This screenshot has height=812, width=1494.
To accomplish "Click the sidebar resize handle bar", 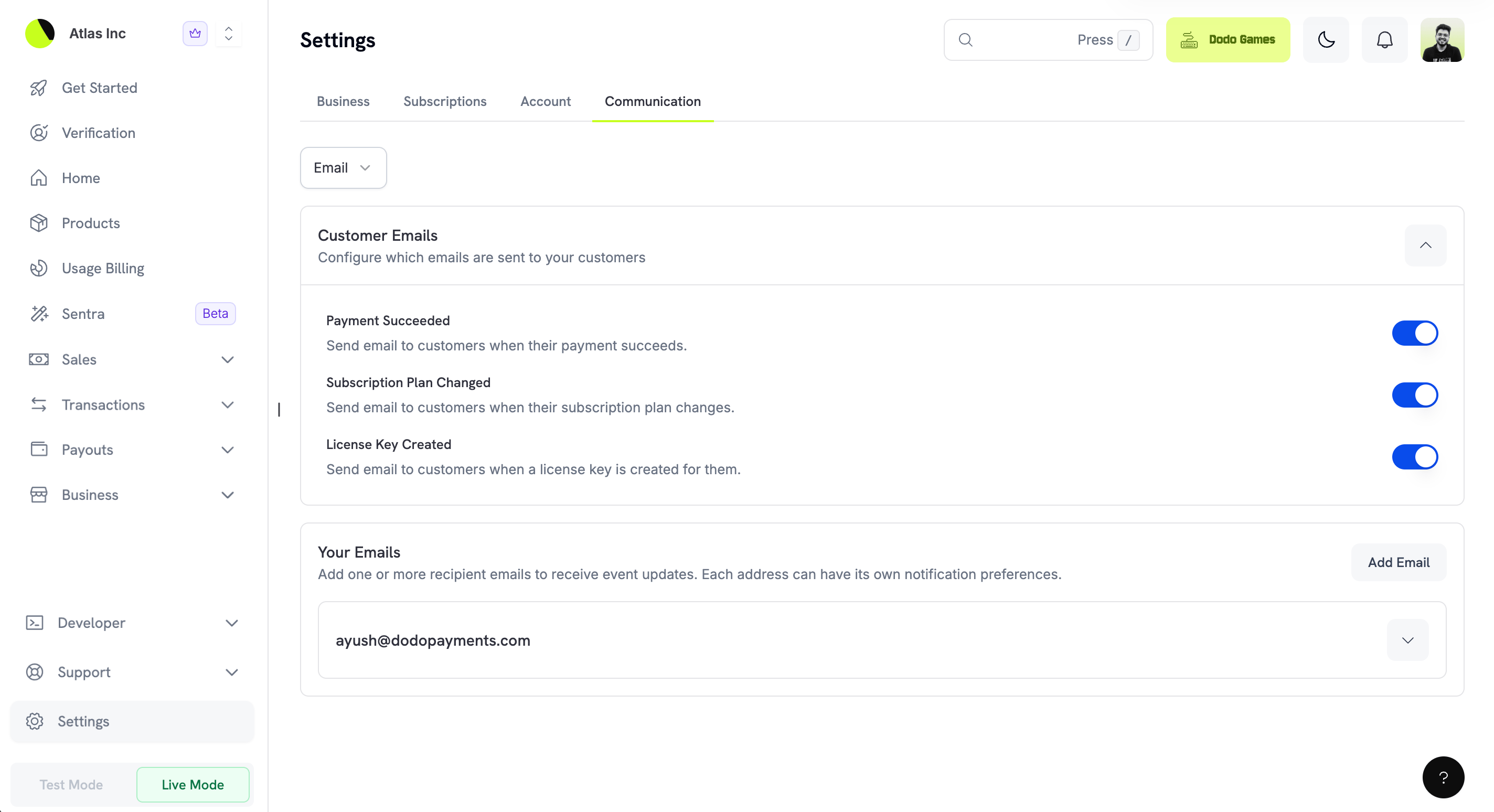I will click(279, 410).
